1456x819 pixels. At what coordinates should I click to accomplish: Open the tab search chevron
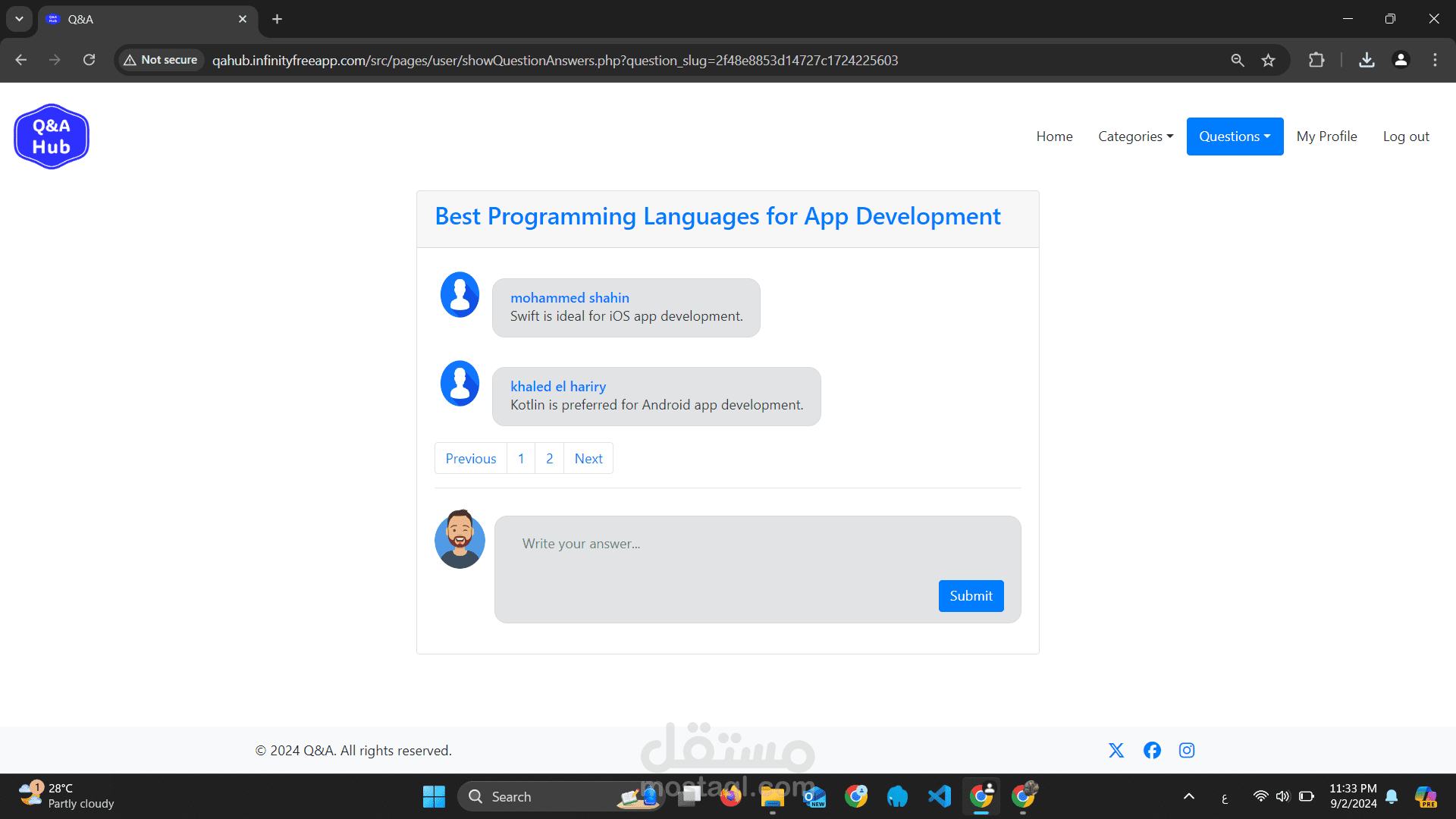point(19,19)
